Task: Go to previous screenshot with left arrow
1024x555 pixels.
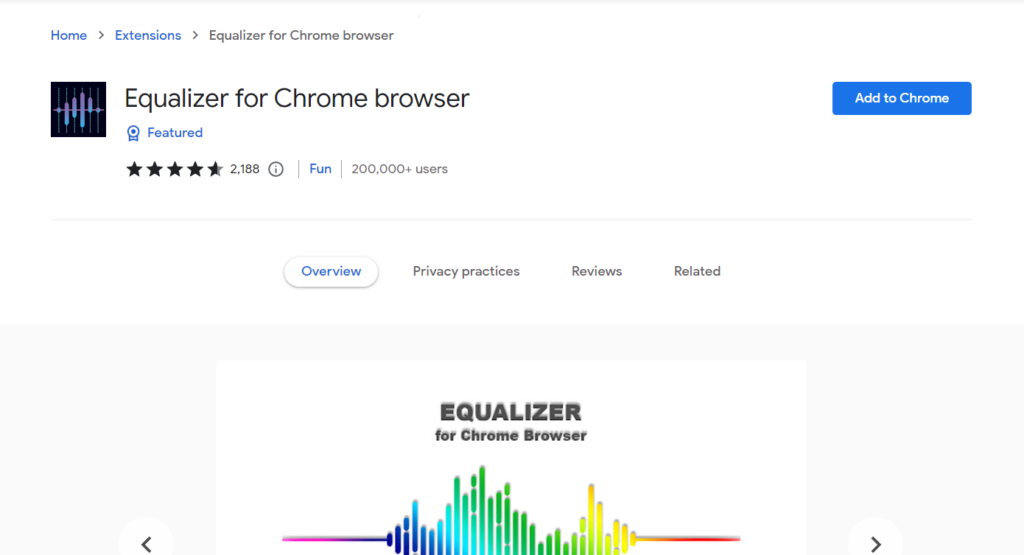Action: [x=146, y=544]
